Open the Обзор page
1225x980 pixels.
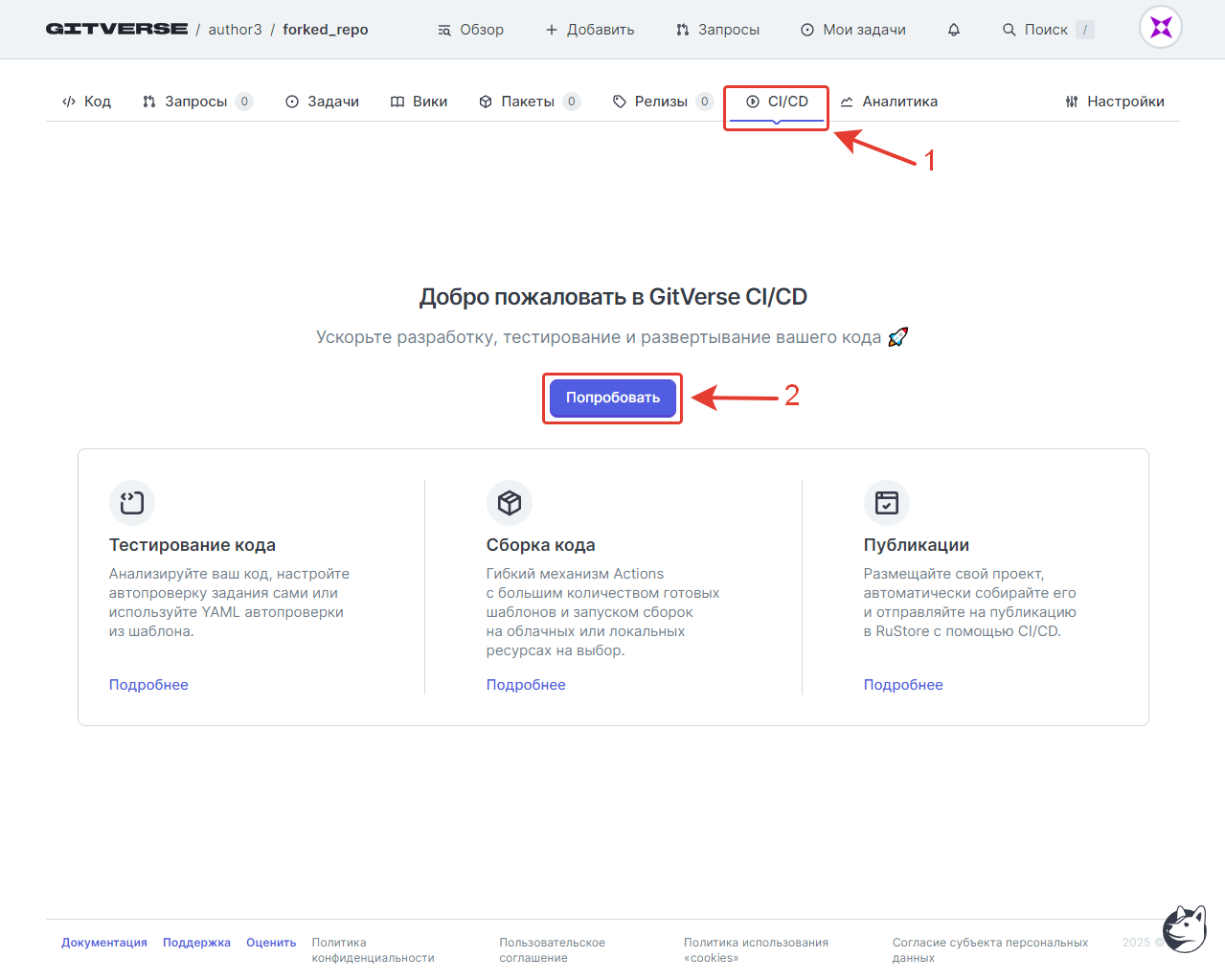click(470, 30)
